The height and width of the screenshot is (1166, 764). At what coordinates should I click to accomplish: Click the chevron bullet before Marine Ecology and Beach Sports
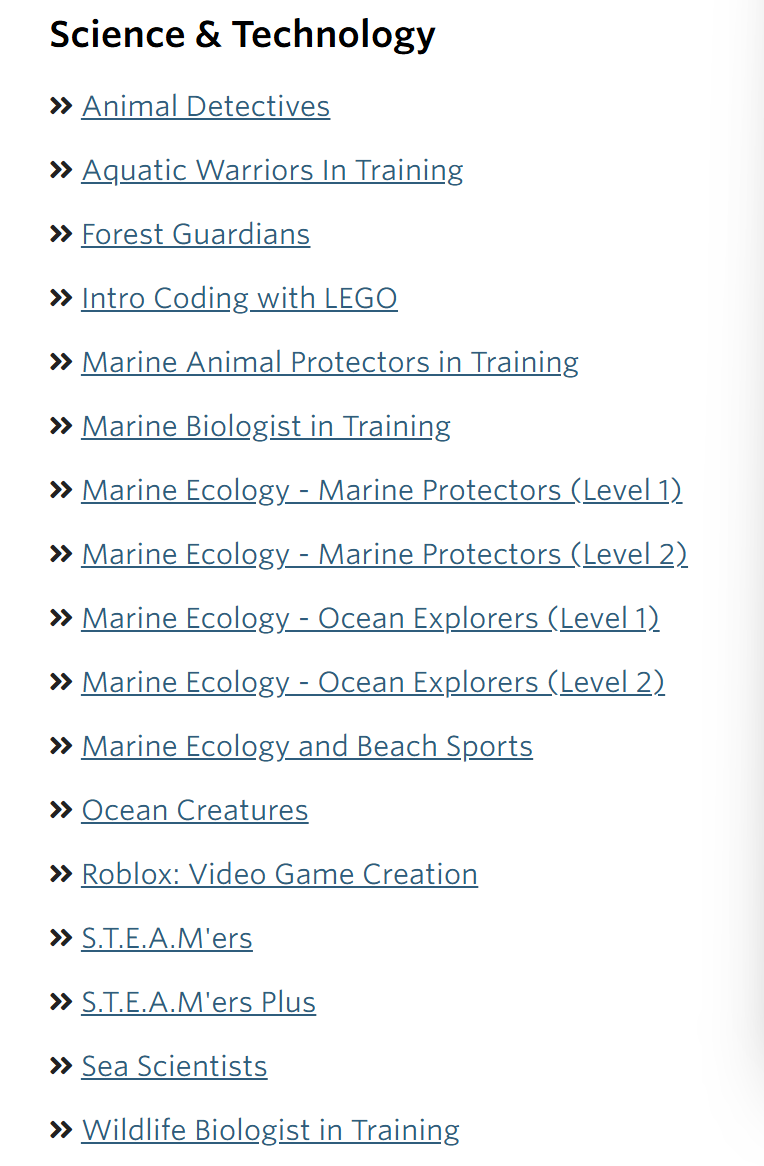[61, 746]
